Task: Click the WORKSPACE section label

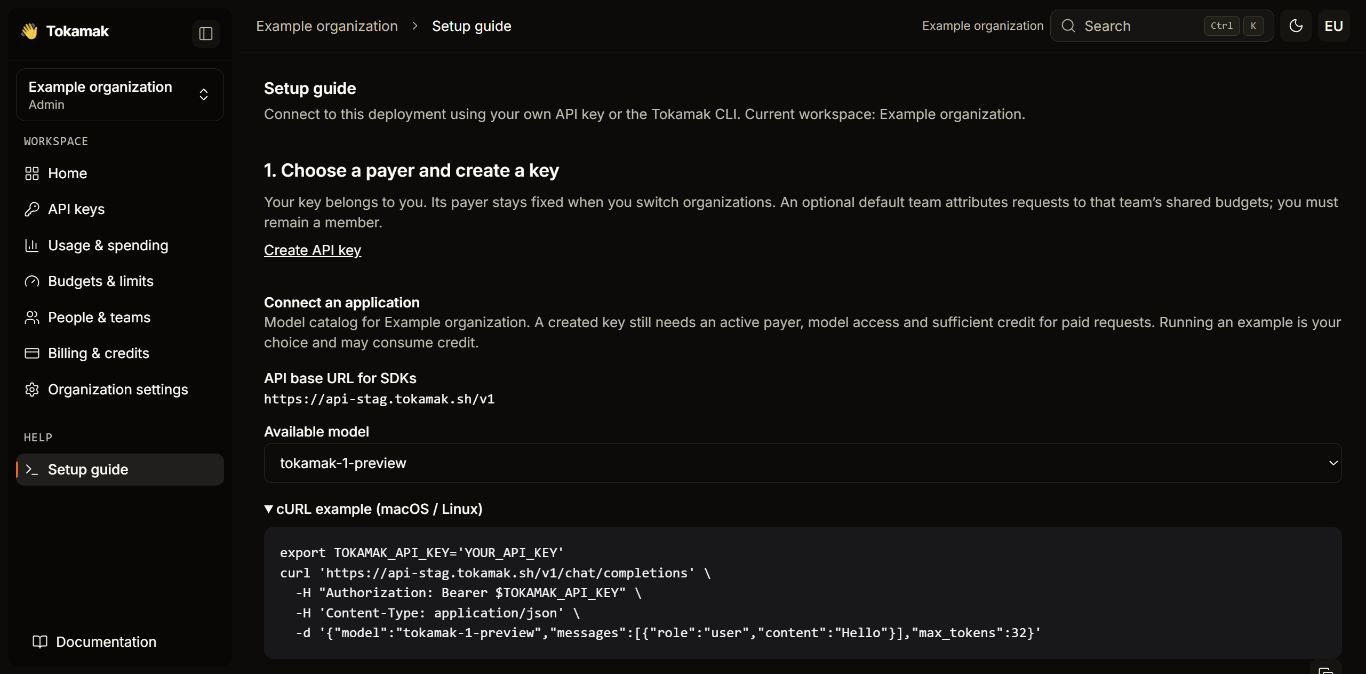Action: pyautogui.click(x=56, y=141)
